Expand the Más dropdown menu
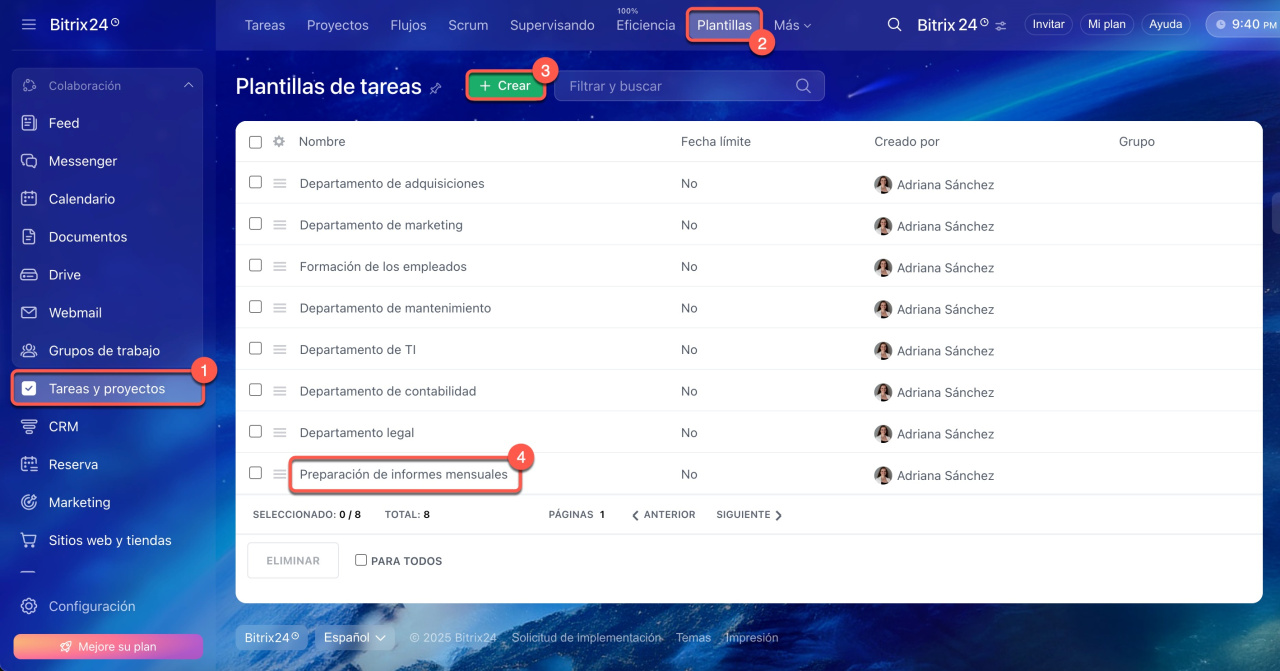This screenshot has height=671, width=1280. coord(792,25)
